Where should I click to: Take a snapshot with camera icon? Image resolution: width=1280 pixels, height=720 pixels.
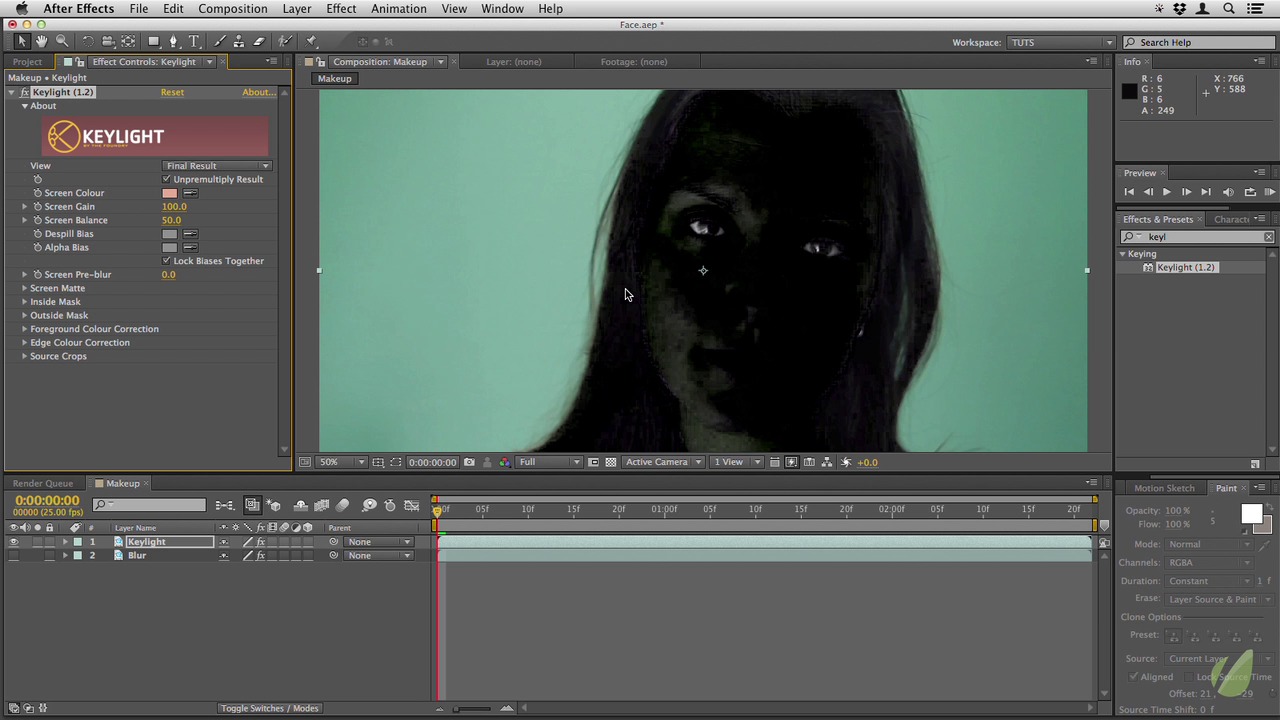click(x=469, y=462)
